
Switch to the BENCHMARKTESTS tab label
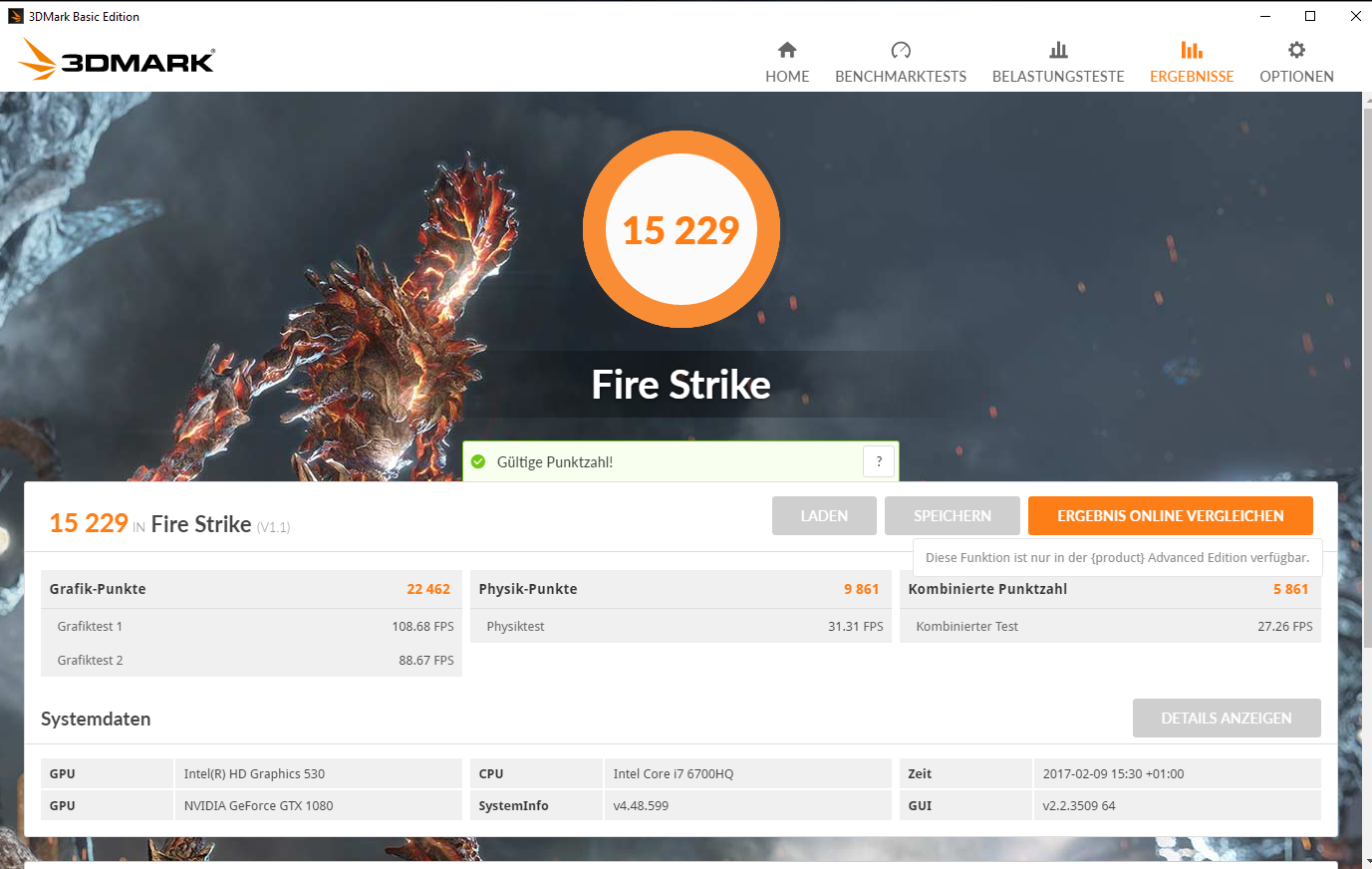coord(901,77)
